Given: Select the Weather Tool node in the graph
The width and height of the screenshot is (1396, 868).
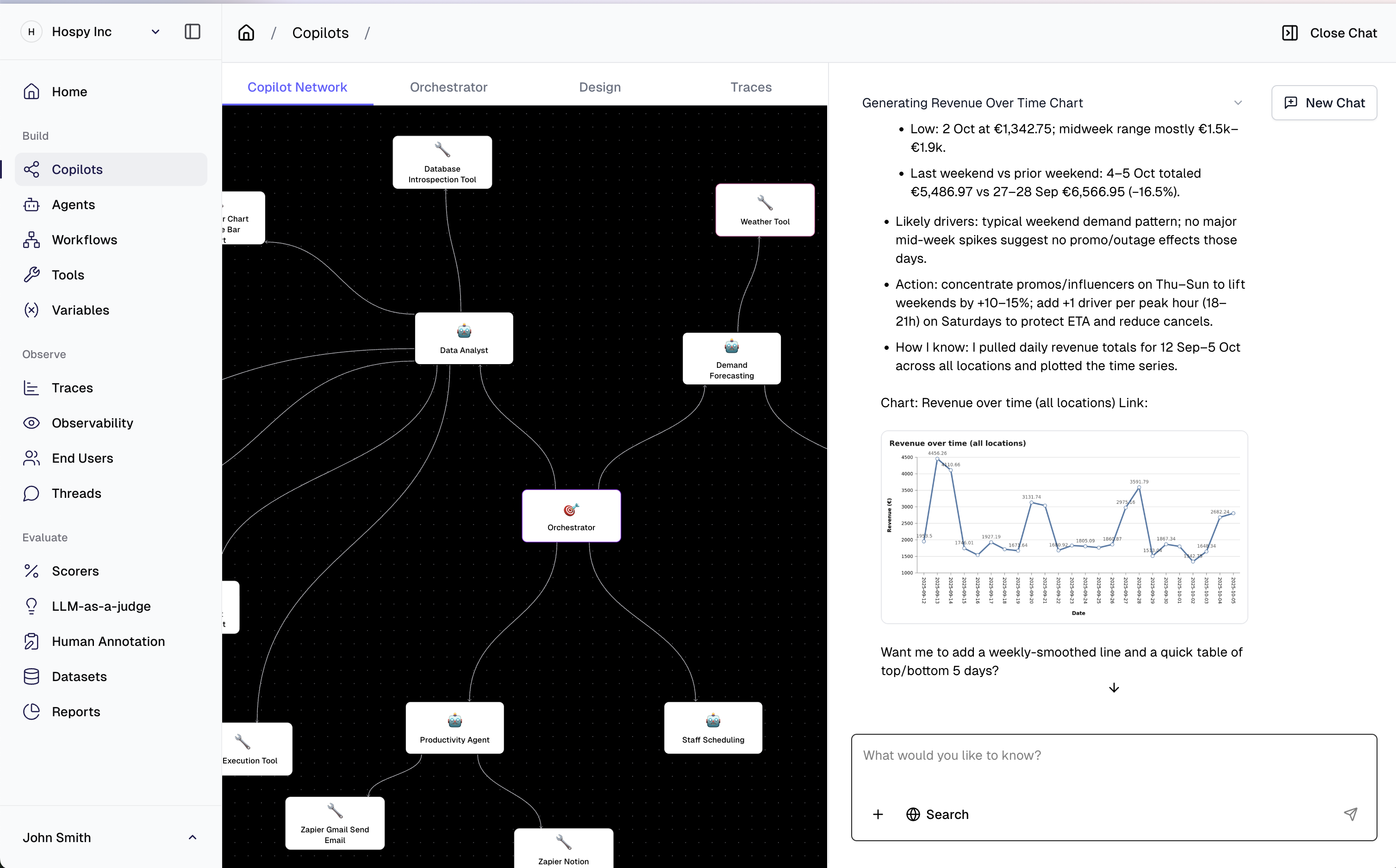Looking at the screenshot, I should pos(764,210).
